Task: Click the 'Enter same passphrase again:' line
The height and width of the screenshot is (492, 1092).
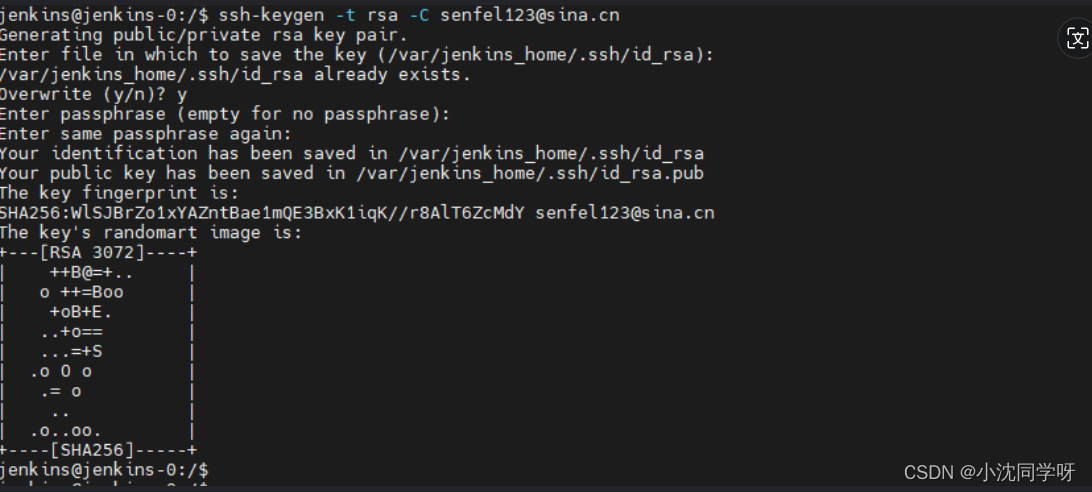Action: [x=146, y=133]
